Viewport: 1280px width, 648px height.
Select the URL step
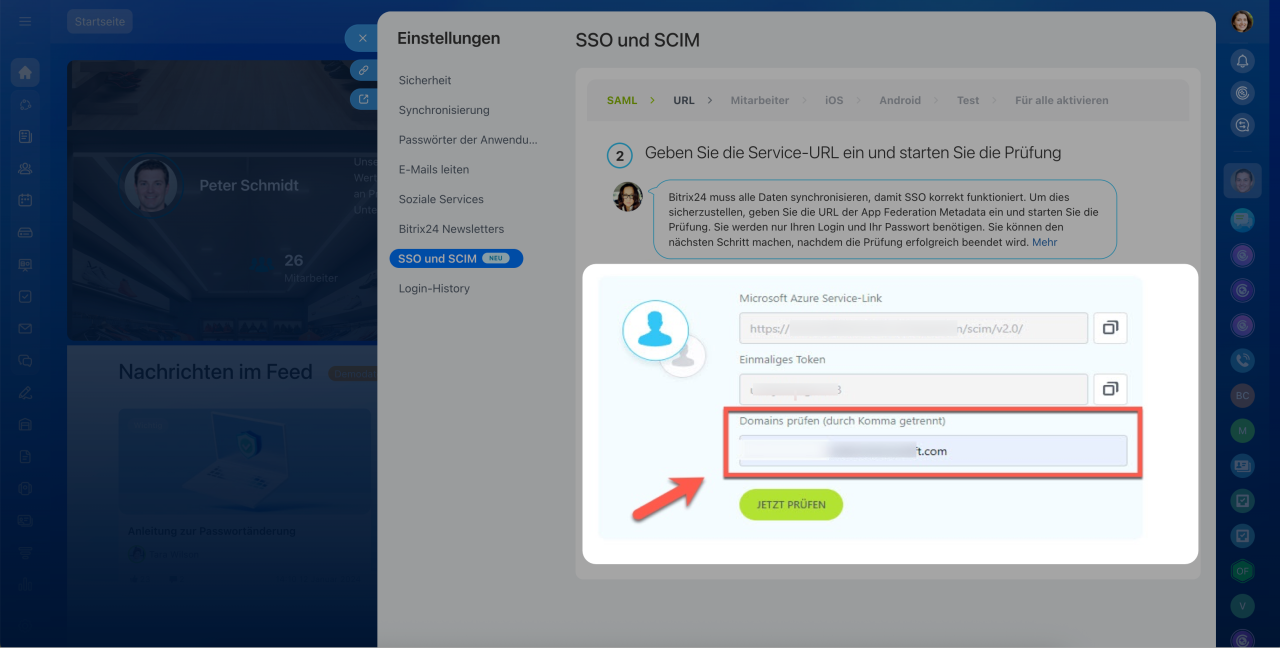[684, 100]
